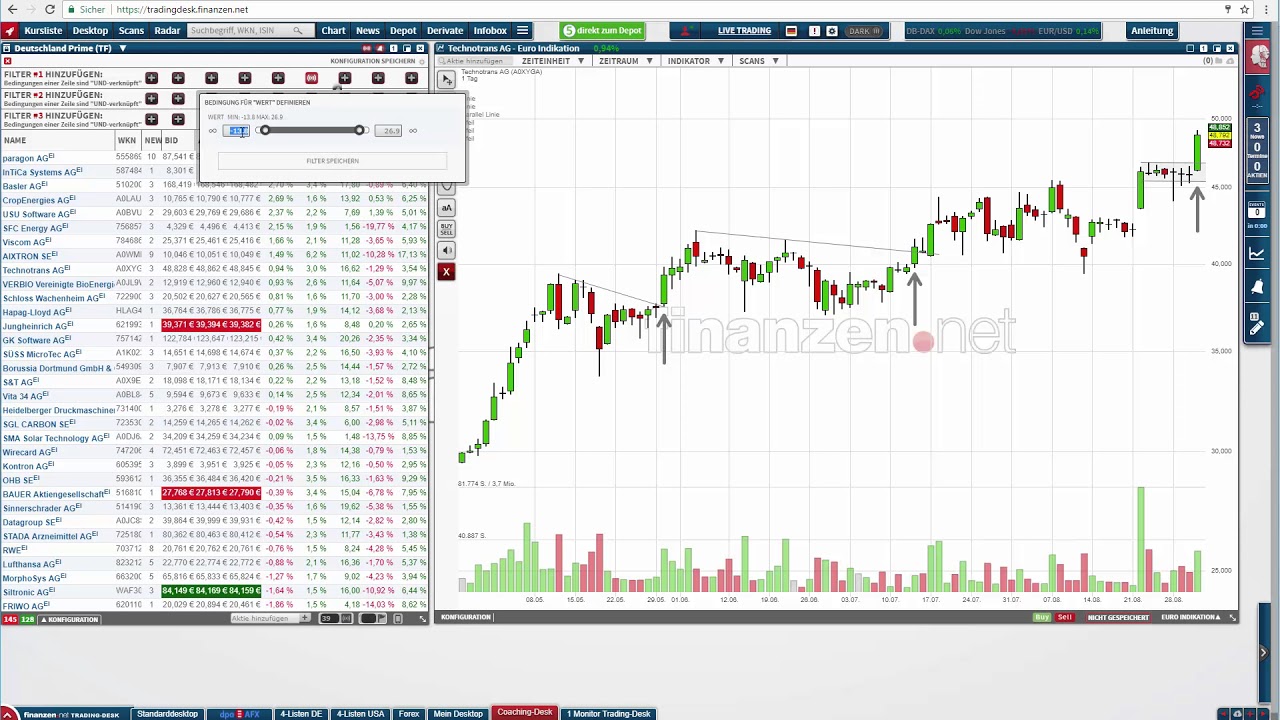Click the red X icon in the chart toolbar
Image resolution: width=1280 pixels, height=720 pixels.
[x=447, y=271]
